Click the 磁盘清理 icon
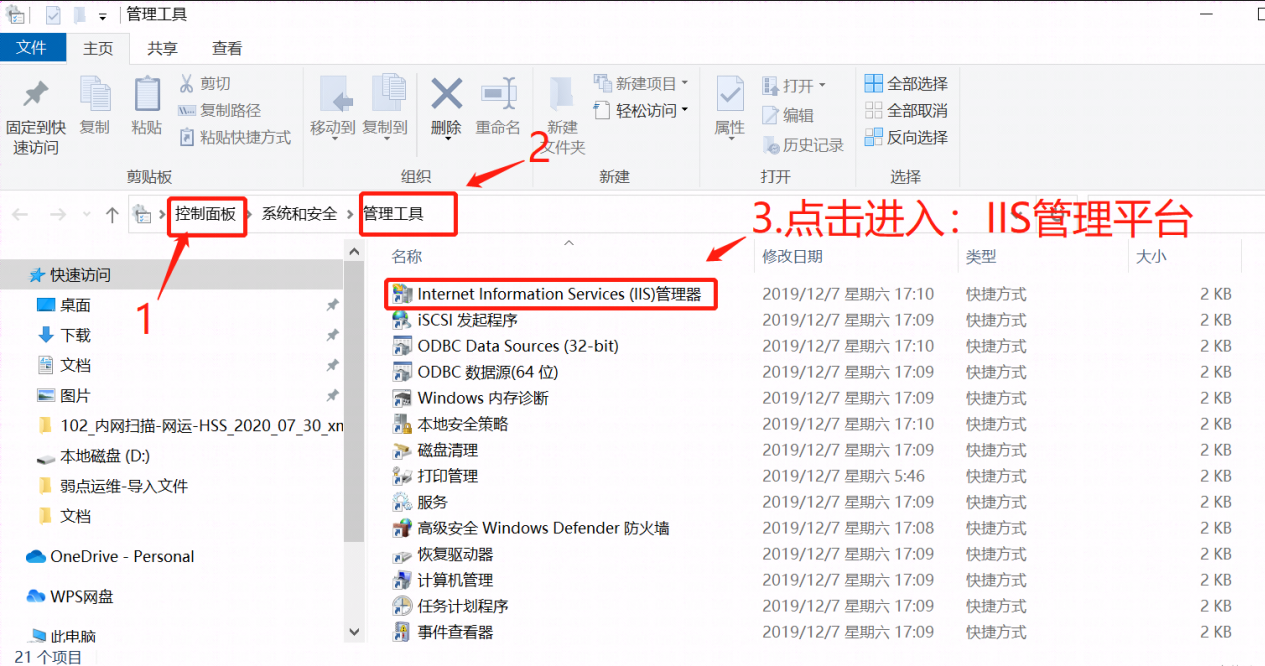The width and height of the screenshot is (1265, 666). tap(402, 450)
